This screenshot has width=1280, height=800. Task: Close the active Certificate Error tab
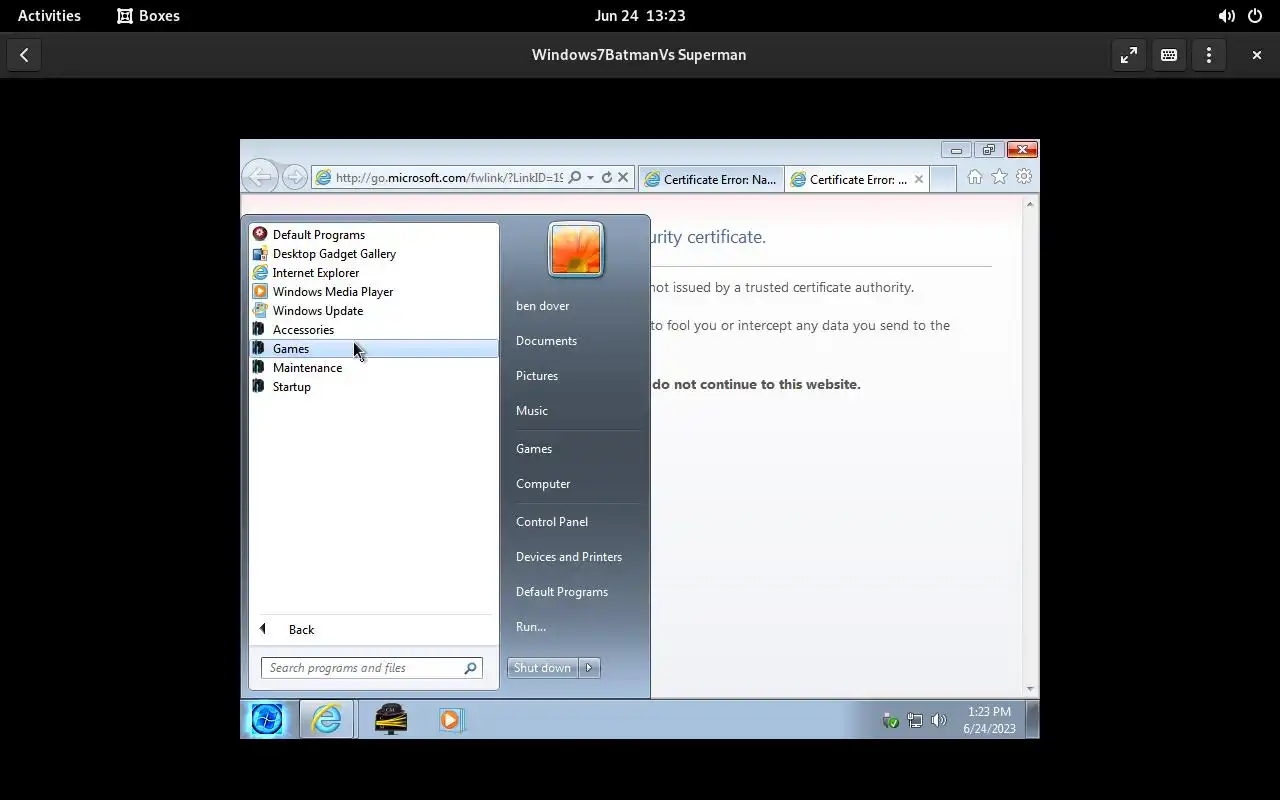[x=919, y=180]
